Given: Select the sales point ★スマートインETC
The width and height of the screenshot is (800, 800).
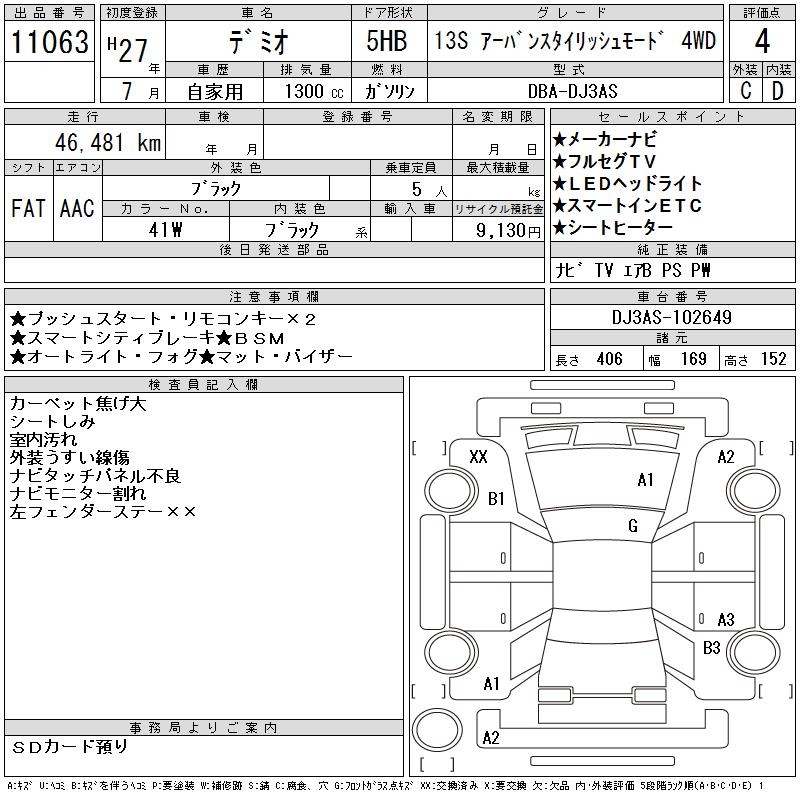Looking at the screenshot, I should (x=627, y=206).
